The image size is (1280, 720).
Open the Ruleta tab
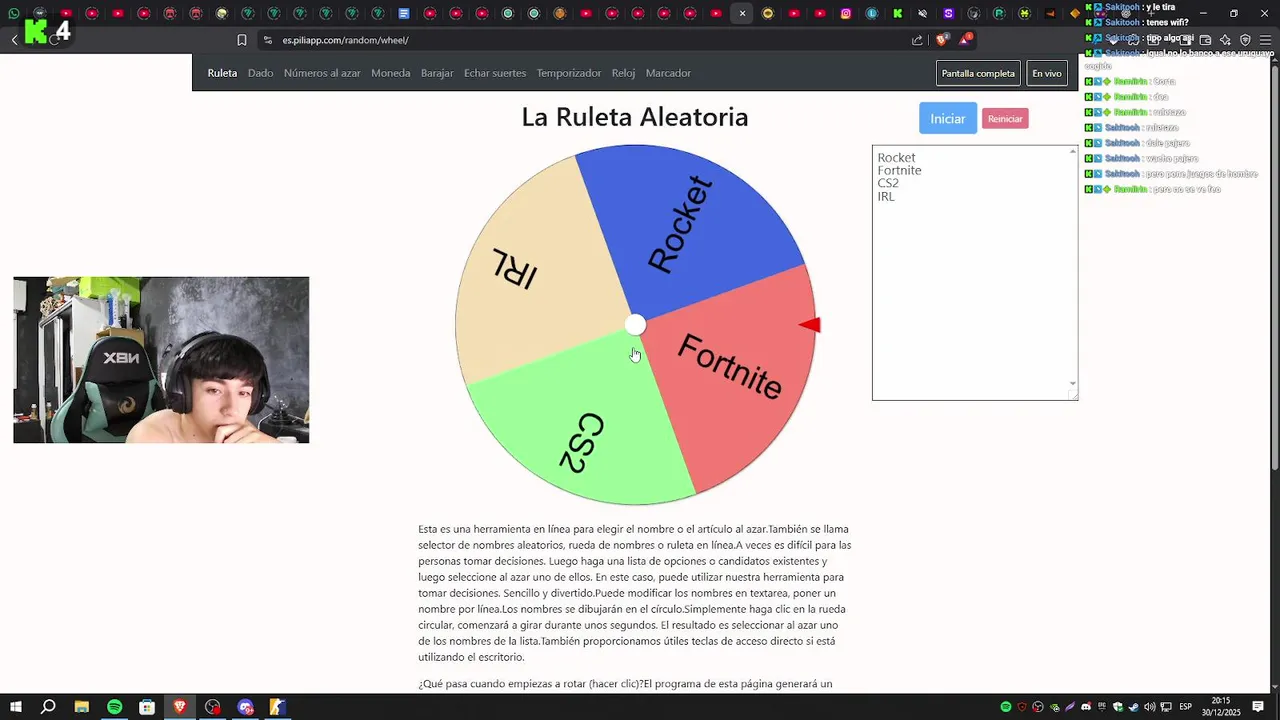(222, 73)
